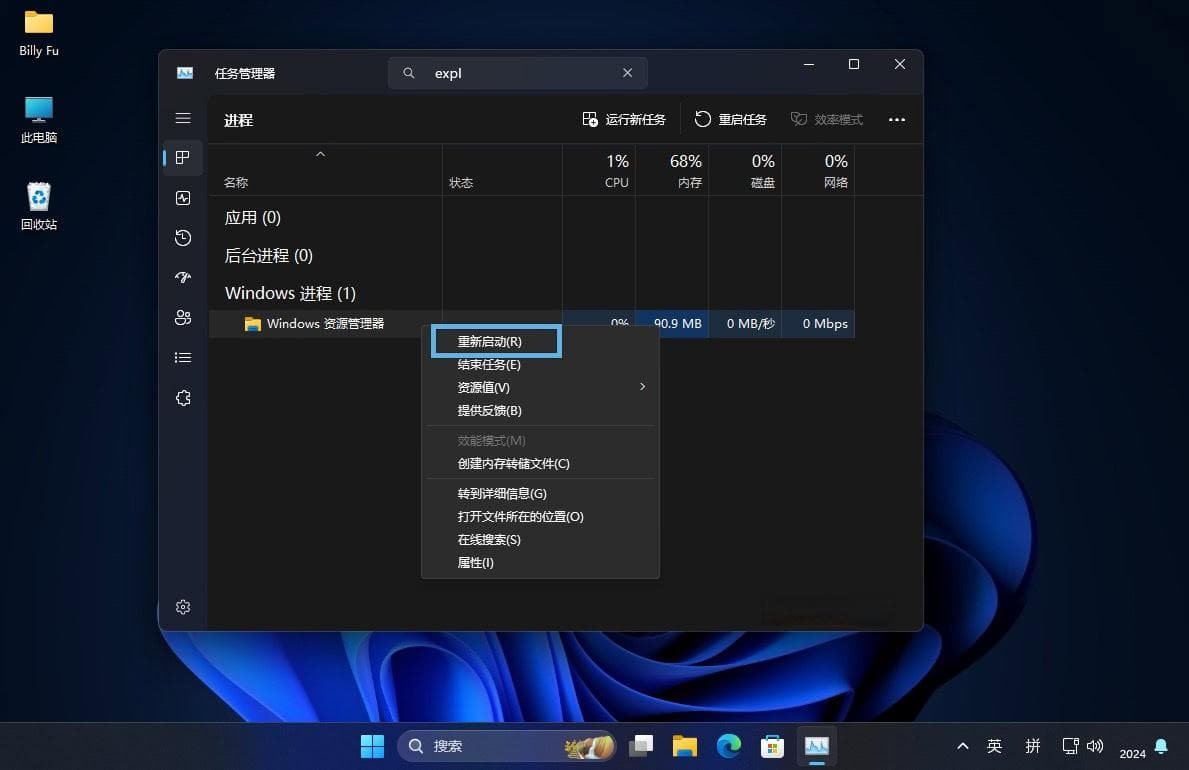Open the Users page icon in sidebar
The image size is (1189, 770).
pos(183,317)
